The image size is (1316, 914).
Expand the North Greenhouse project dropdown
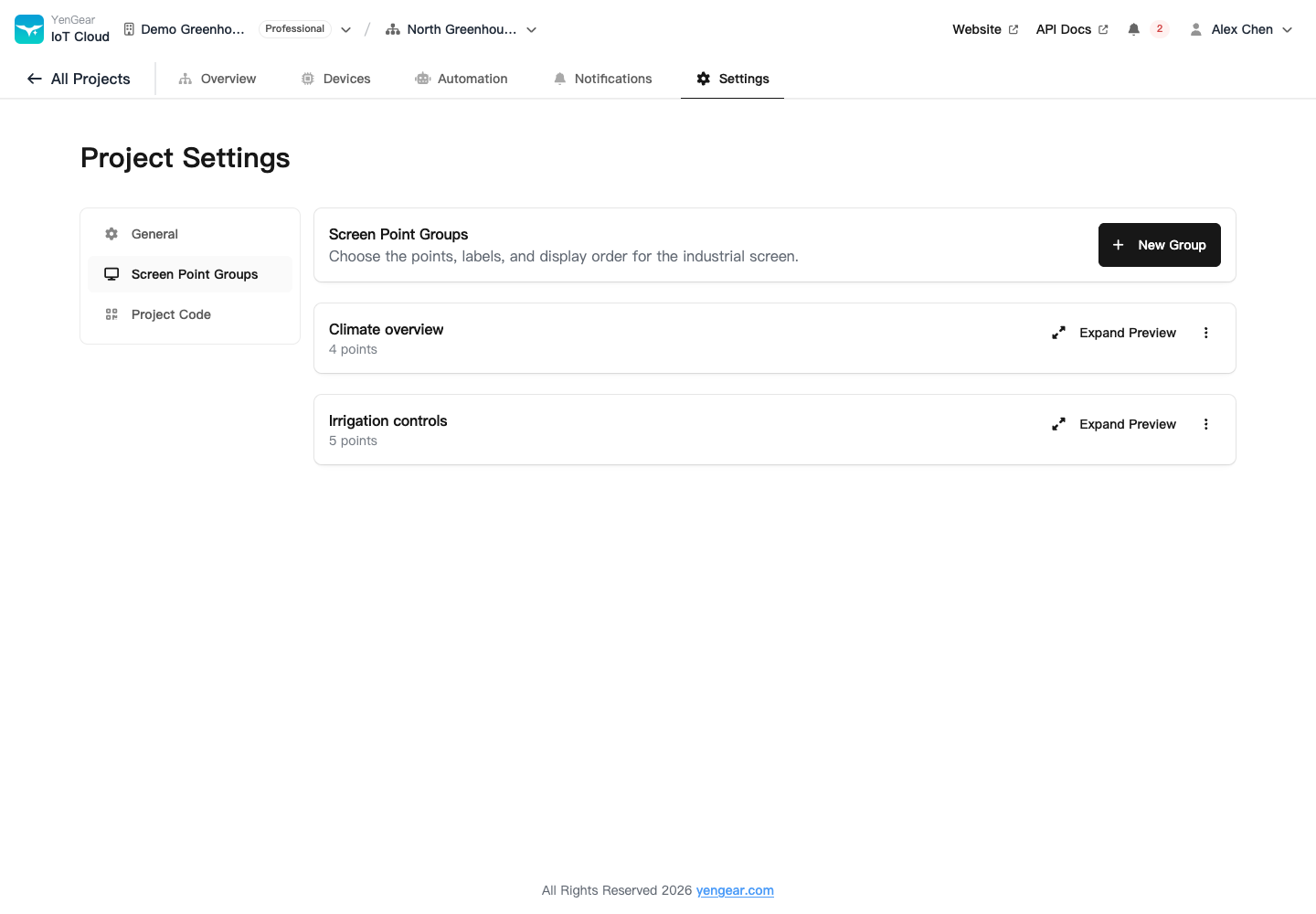tap(532, 29)
